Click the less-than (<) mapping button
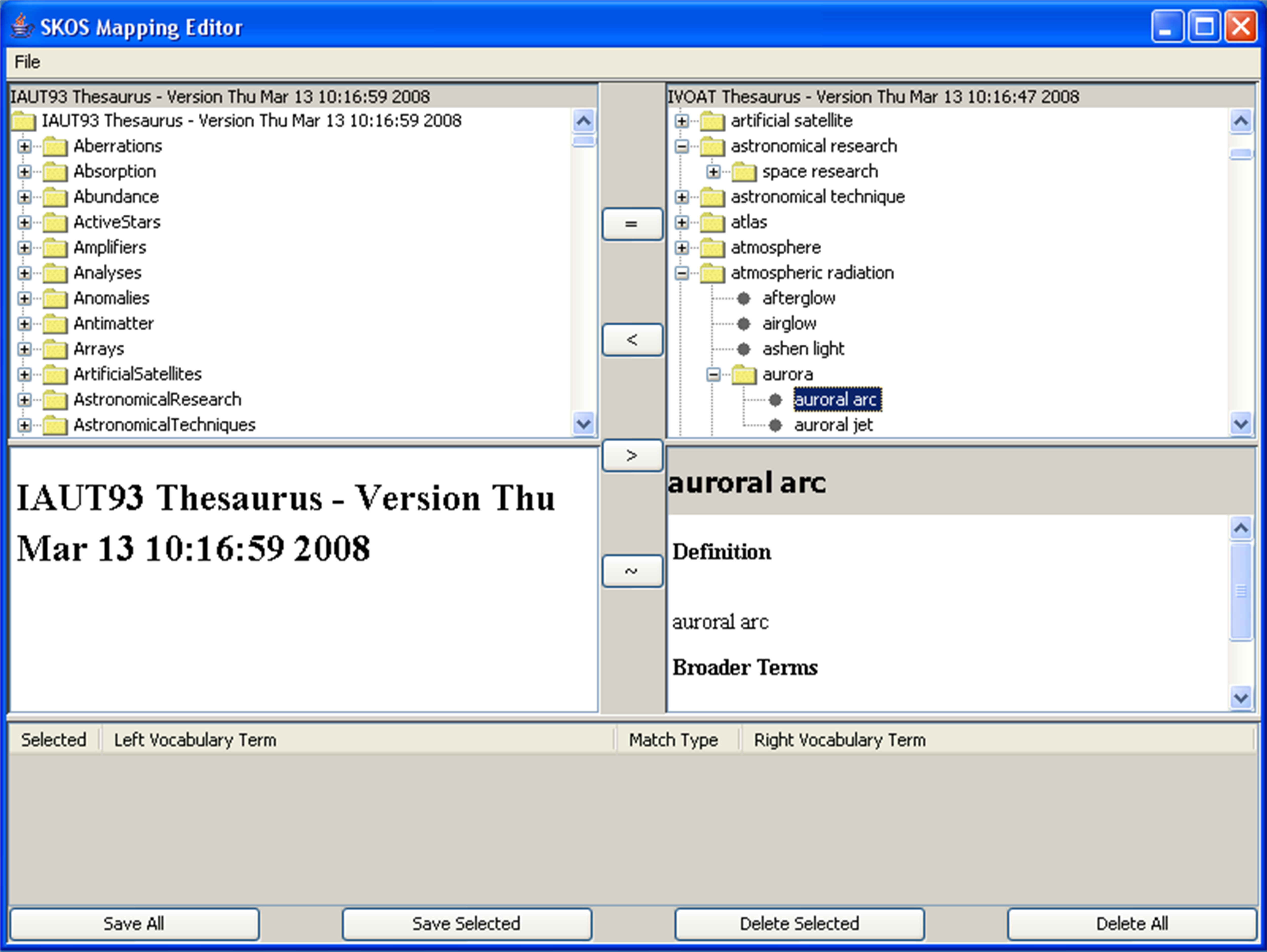The width and height of the screenshot is (1267, 952). click(632, 340)
